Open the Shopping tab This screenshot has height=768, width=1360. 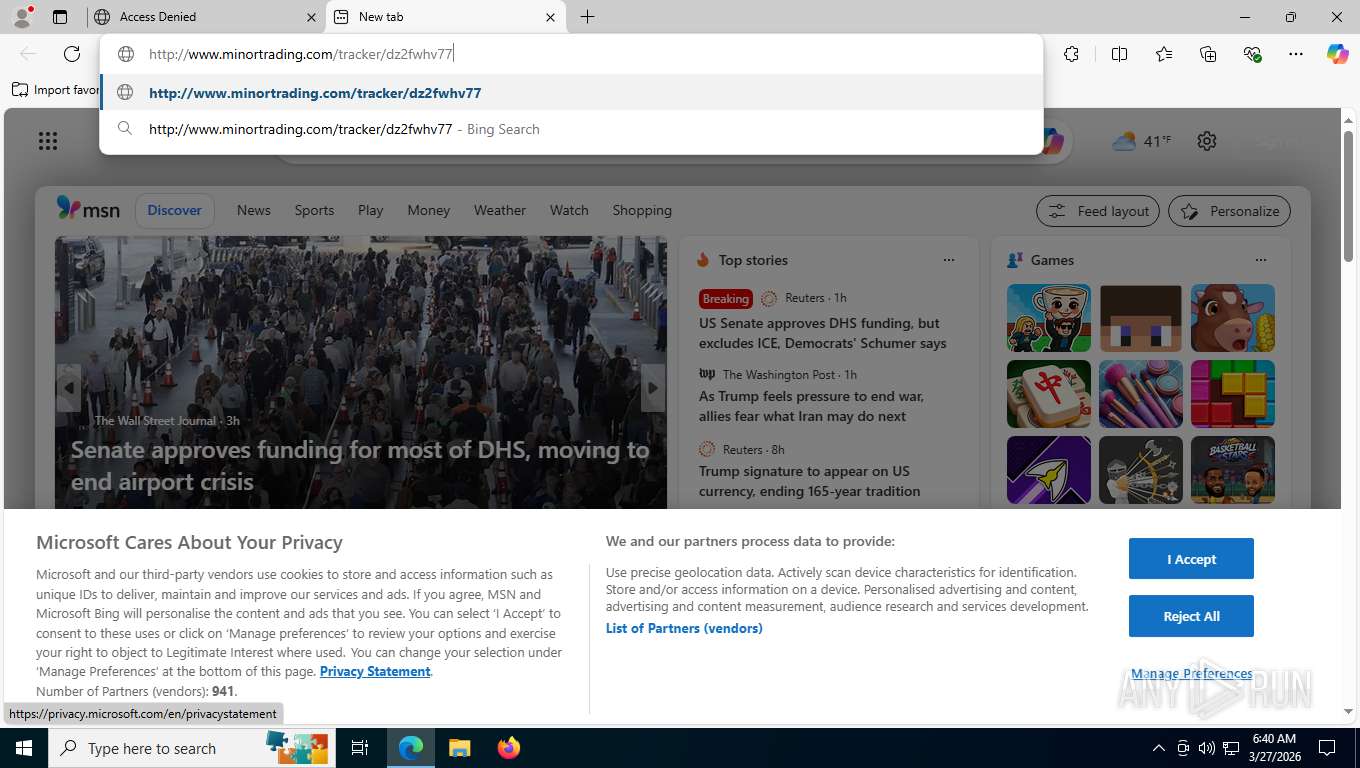[x=642, y=210]
